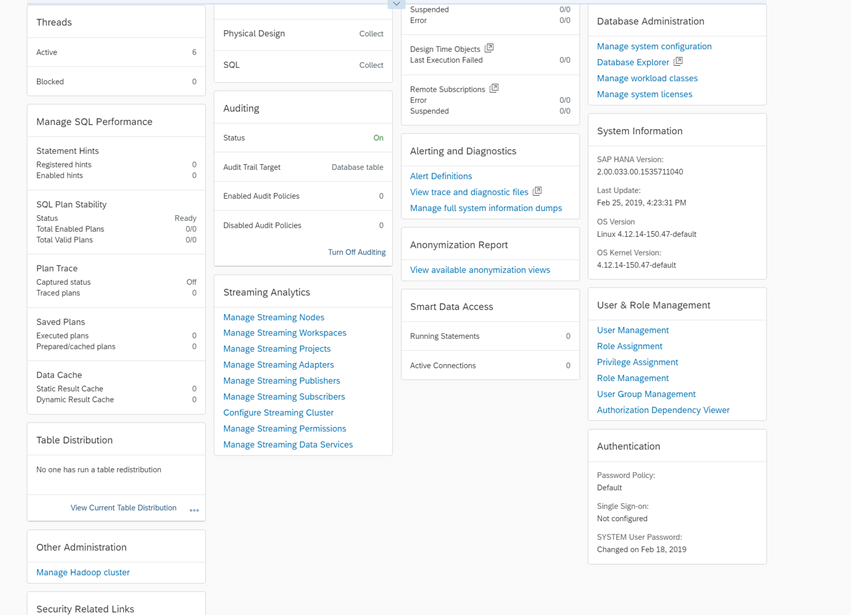Click the Security Related Links card title

tap(85, 608)
